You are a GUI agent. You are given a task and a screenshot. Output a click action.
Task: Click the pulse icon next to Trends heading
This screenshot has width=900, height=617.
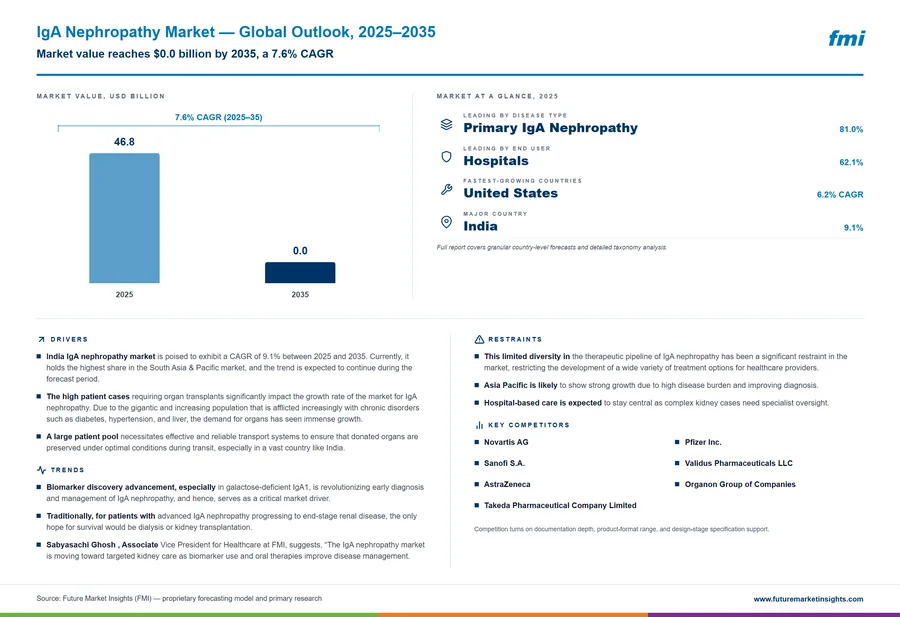coord(41,469)
